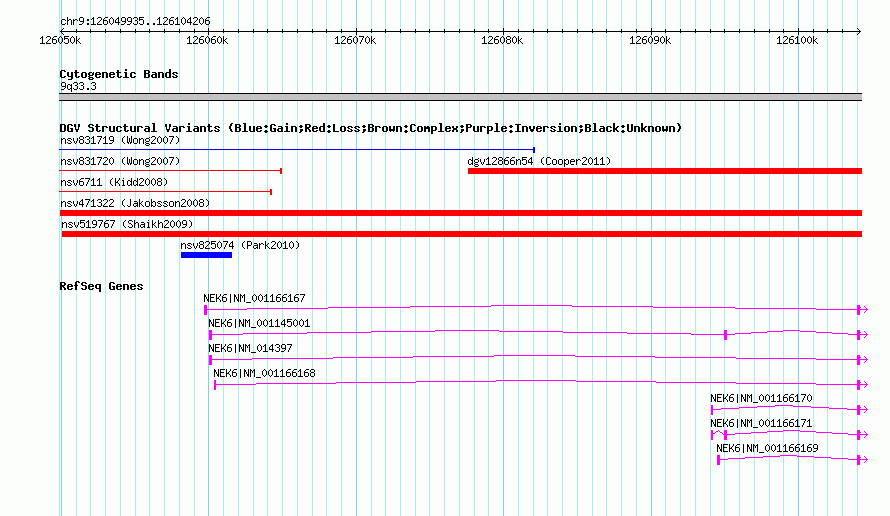The image size is (890, 516).
Task: Select variant label nsv831720 (Wong2007)
Action: 120,161
